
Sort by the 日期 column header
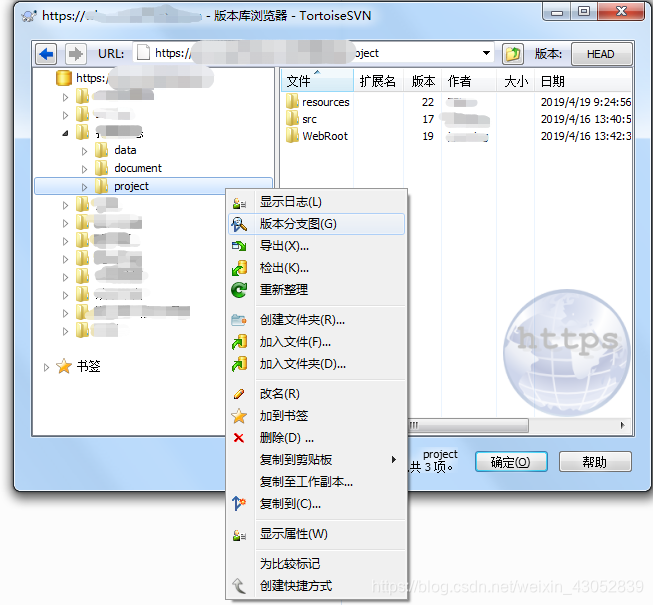583,81
